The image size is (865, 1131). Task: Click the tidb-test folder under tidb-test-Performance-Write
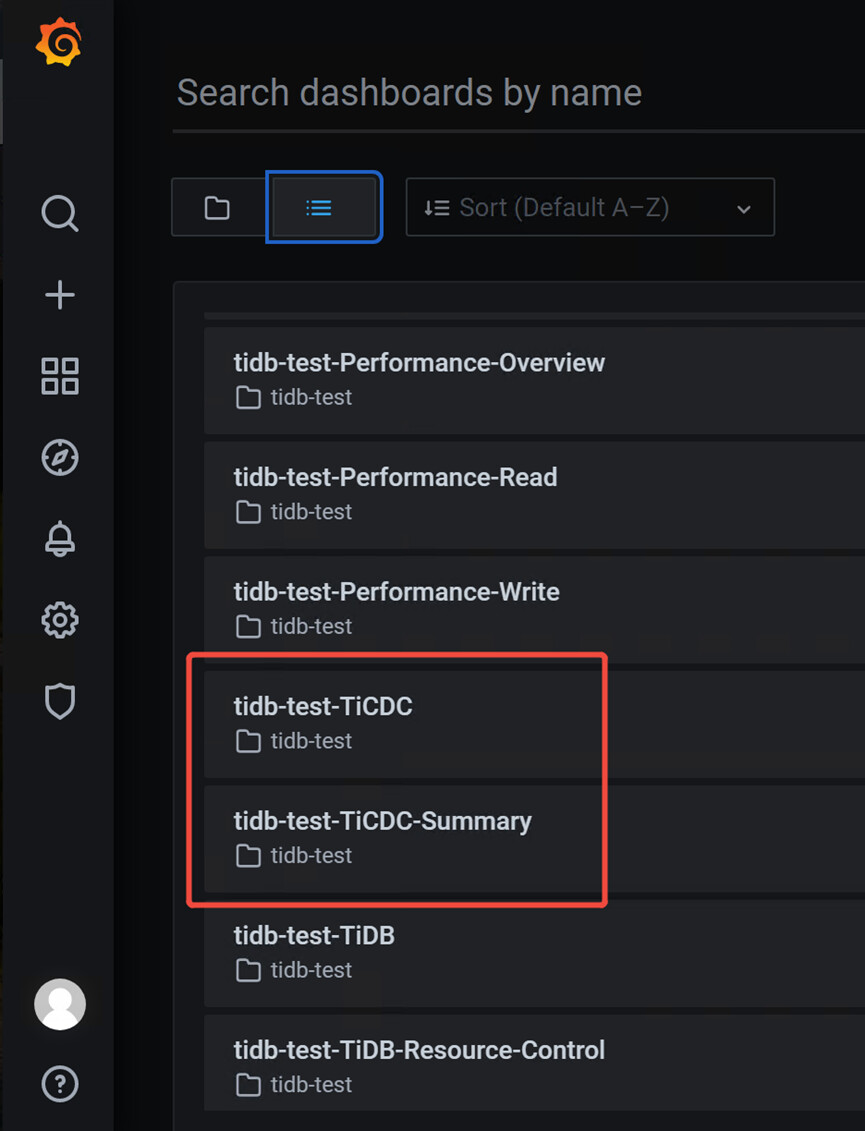coord(310,627)
